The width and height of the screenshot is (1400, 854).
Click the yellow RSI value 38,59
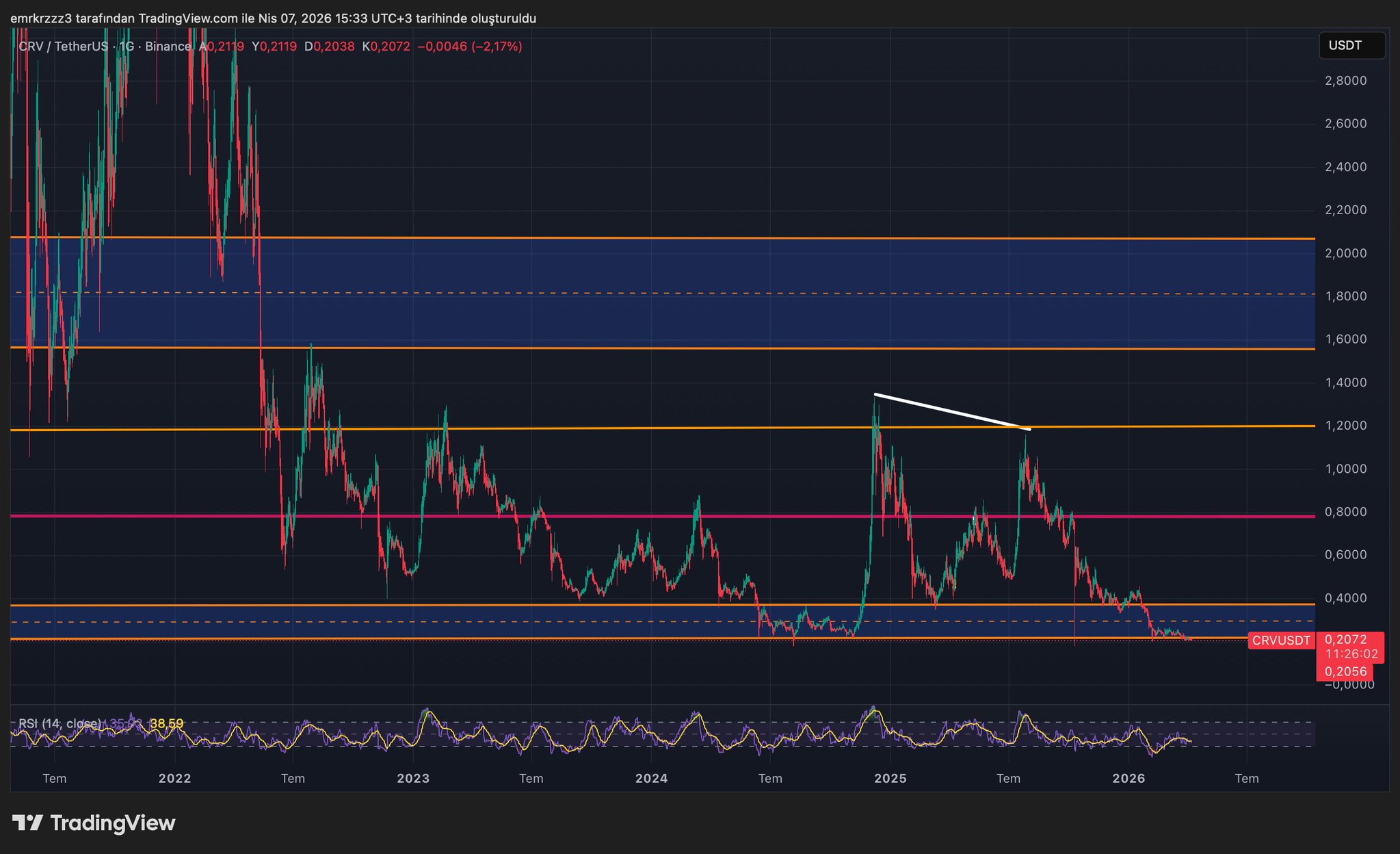click(167, 723)
